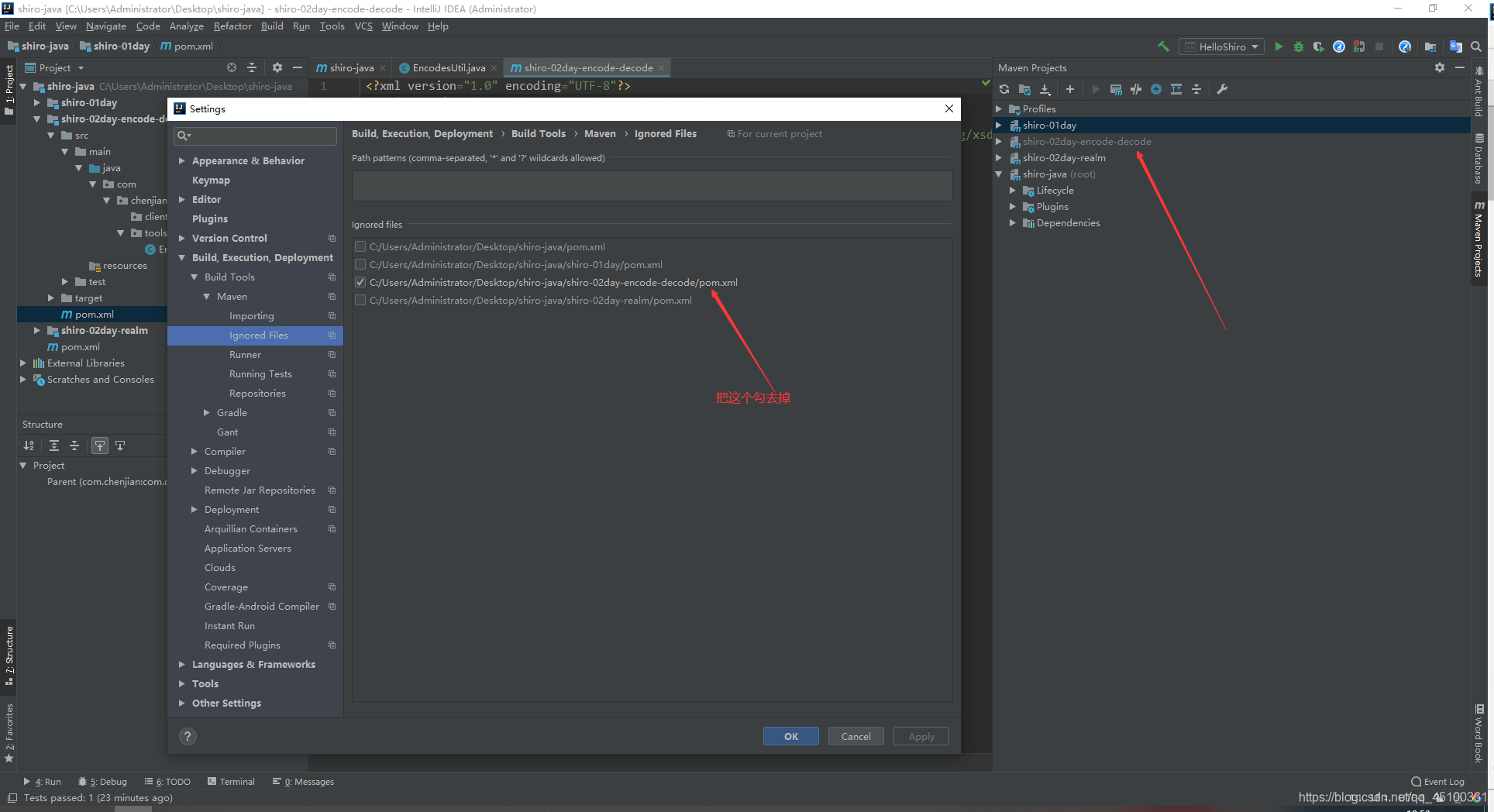Open the 6: TODO tool window

click(x=167, y=782)
